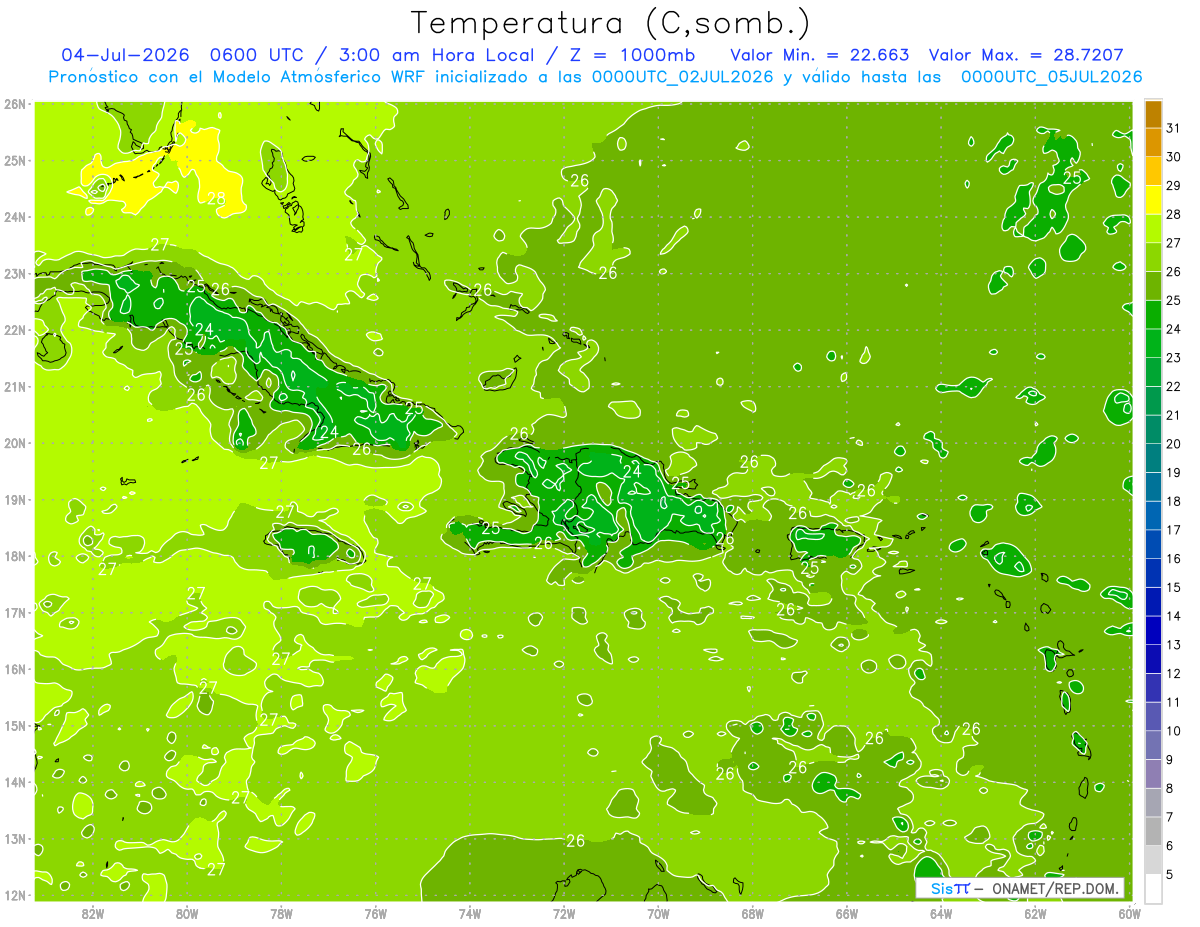Click the "12N" latitude axis label
1200x927 pixels.
click(x=14, y=895)
